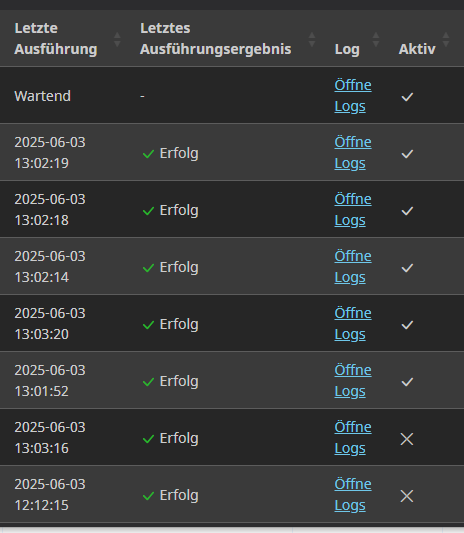Toggle the Aktiv checkmark in Wartend row
Image resolution: width=464 pixels, height=533 pixels.
(407, 97)
